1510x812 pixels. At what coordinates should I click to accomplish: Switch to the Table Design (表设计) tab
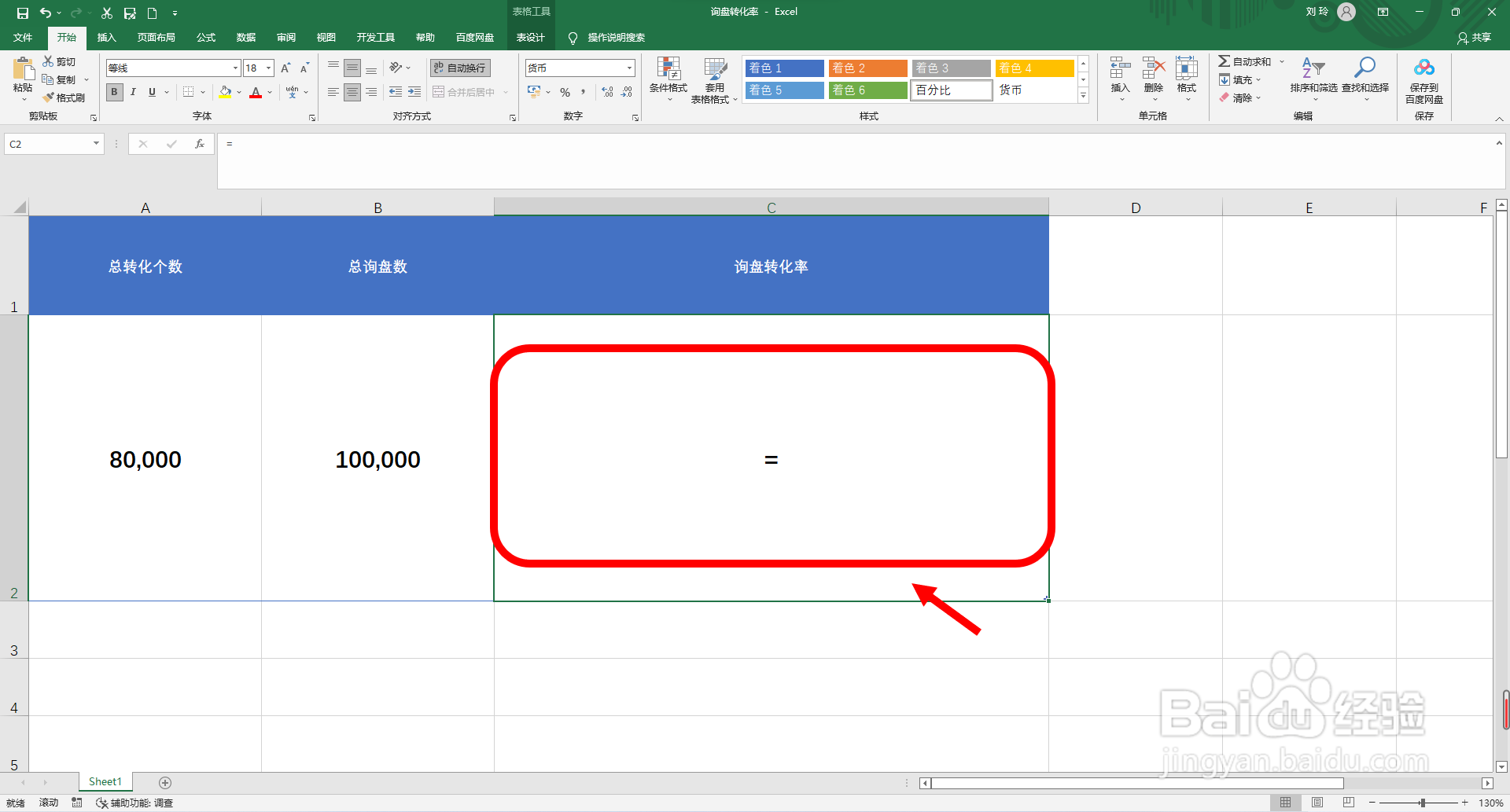pyautogui.click(x=530, y=37)
